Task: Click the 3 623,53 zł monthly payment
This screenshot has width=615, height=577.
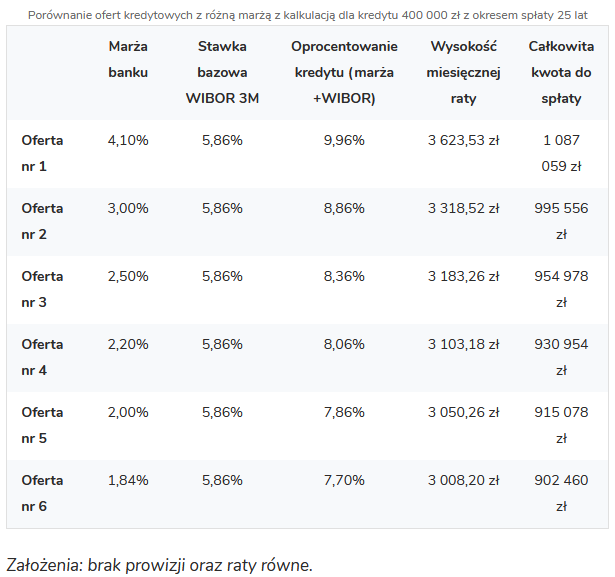Action: pyautogui.click(x=463, y=140)
